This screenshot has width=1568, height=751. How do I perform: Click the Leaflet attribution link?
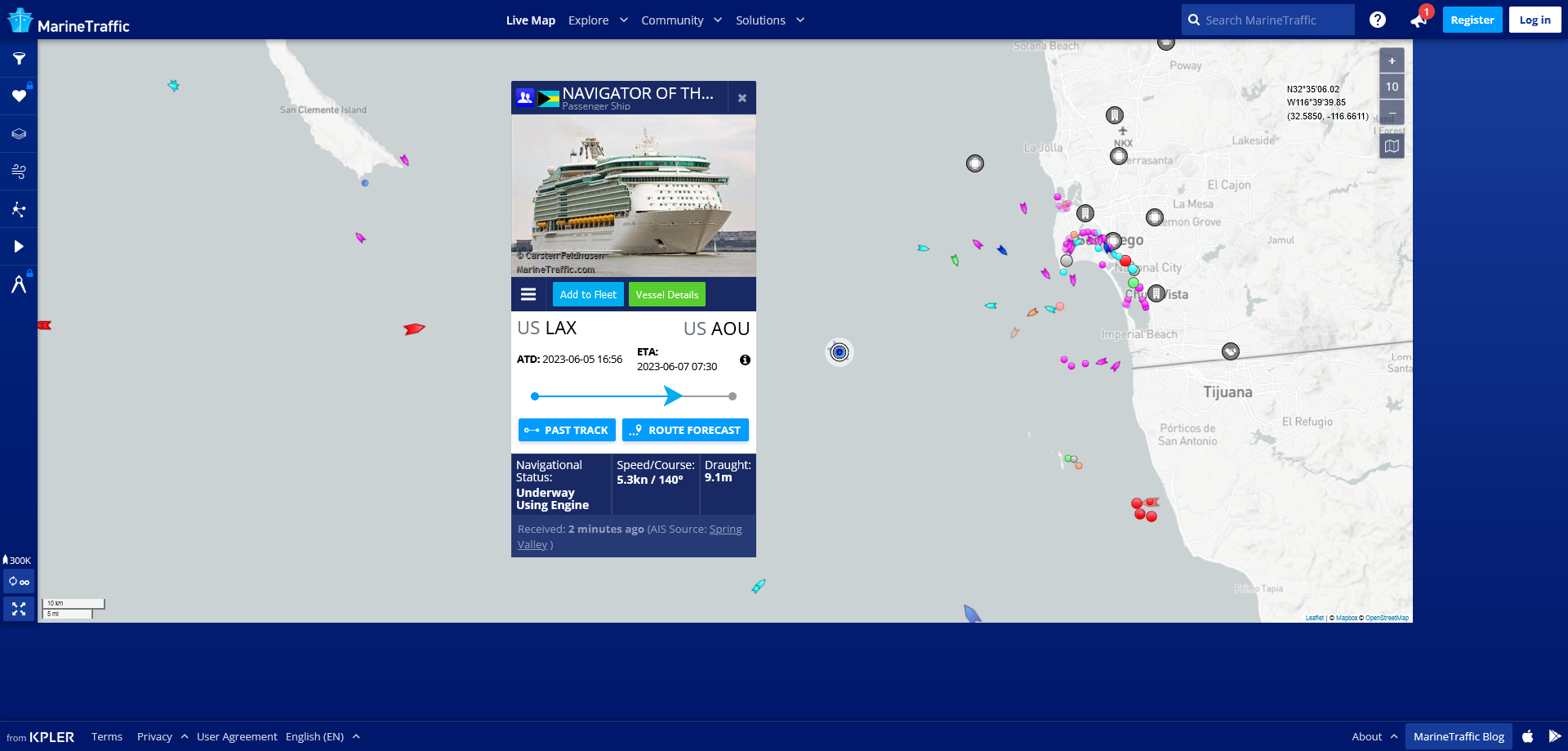1314,618
